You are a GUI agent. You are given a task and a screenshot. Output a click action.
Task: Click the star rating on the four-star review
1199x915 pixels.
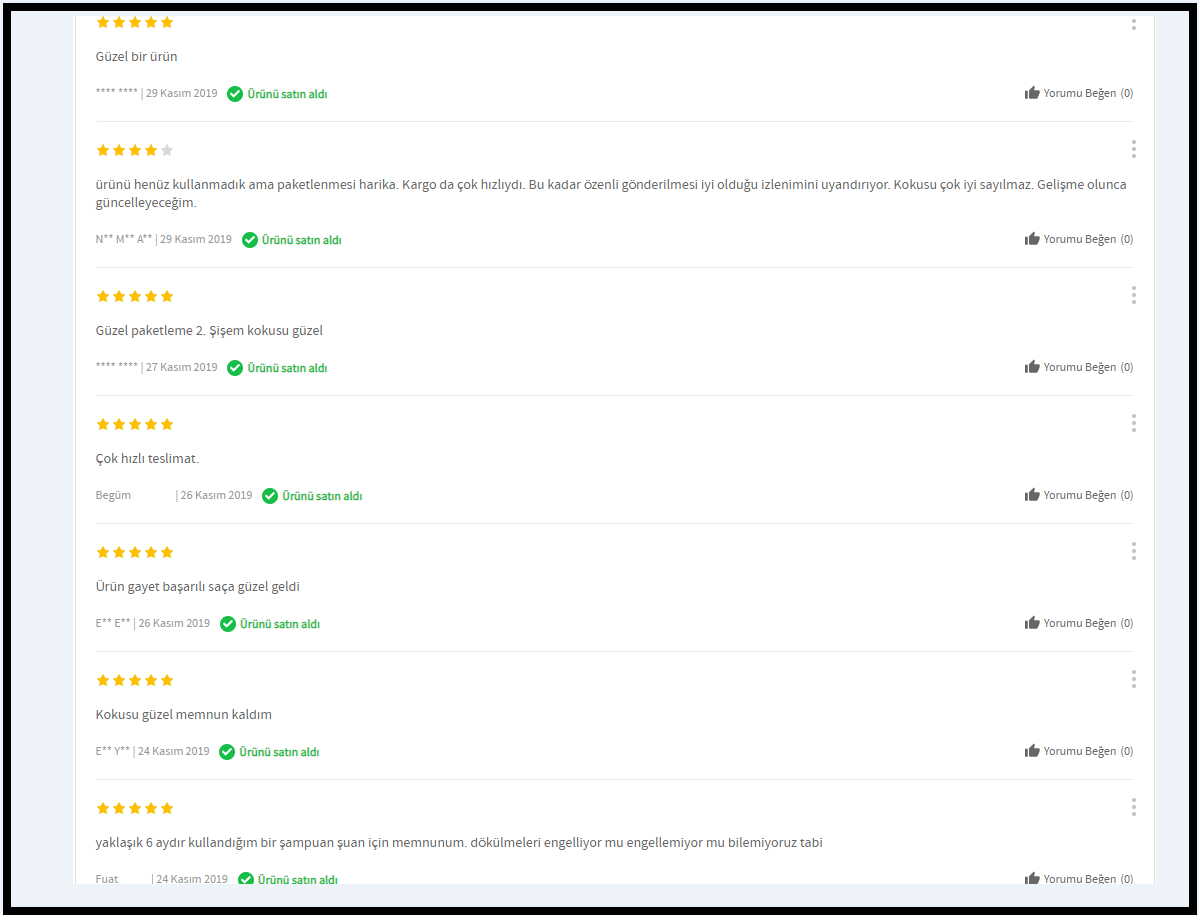tap(135, 150)
